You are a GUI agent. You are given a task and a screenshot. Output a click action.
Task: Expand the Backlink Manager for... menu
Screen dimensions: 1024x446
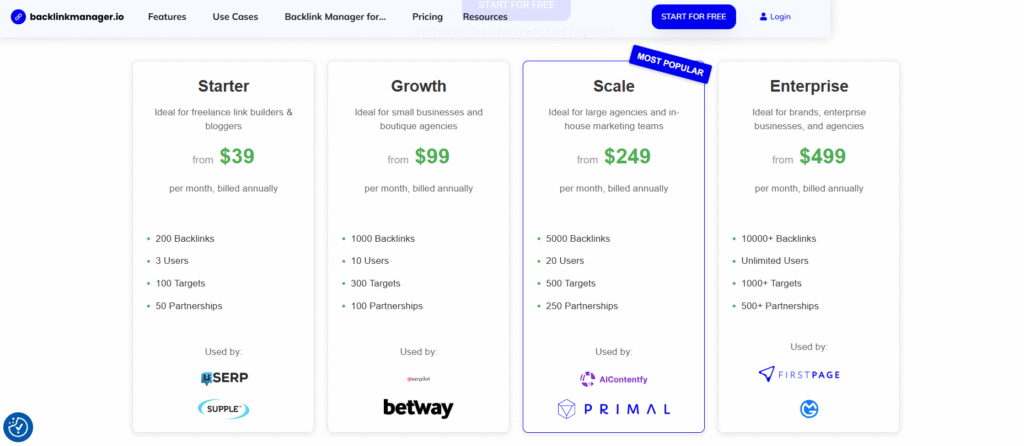[x=335, y=17]
